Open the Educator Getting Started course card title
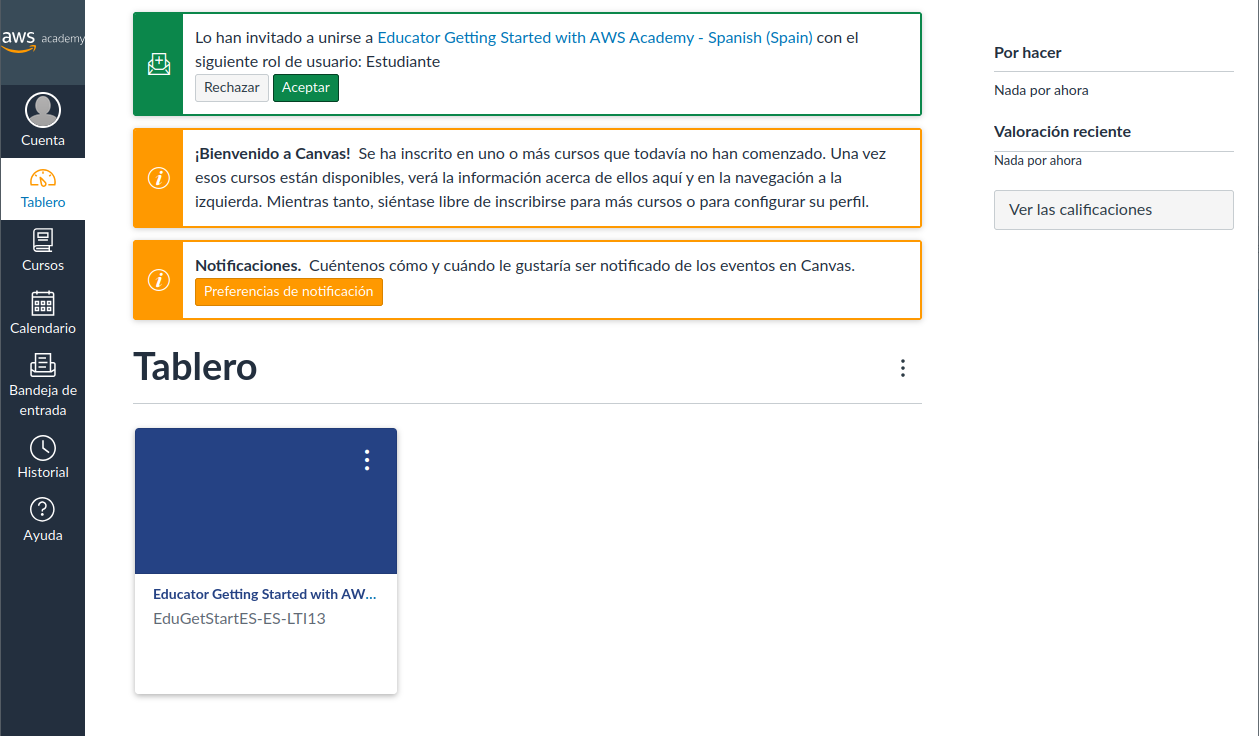1259x736 pixels. pos(264,594)
